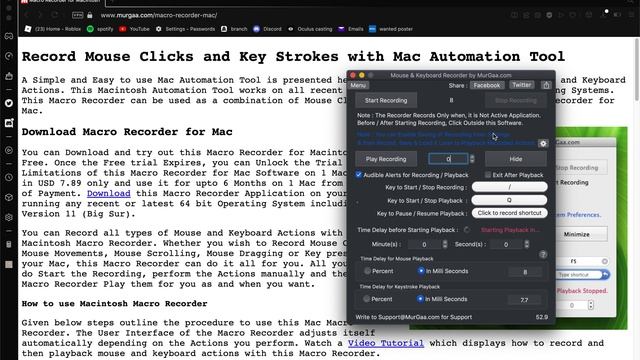This screenshot has width=640, height=360.
Task: Toggle Time Delay before Starting Playback checkbox
Action: pos(467,230)
